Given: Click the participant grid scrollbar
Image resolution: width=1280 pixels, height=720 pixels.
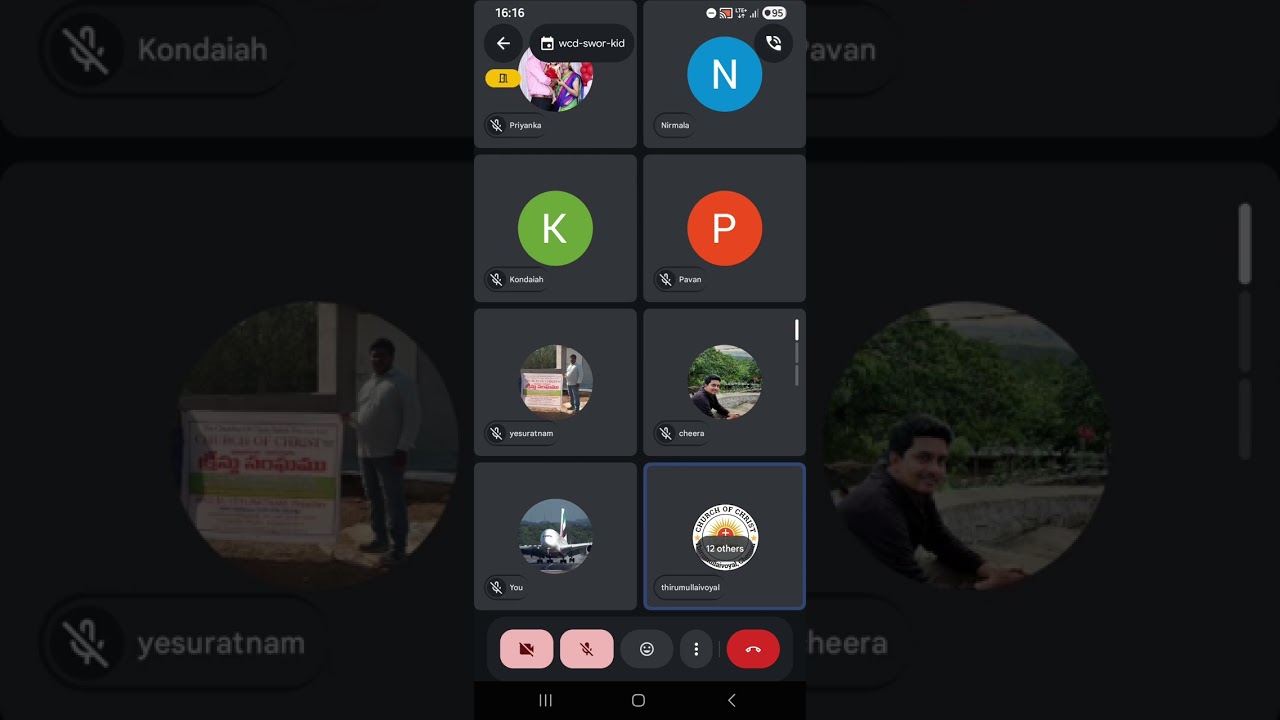Looking at the screenshot, I should coord(797,352).
